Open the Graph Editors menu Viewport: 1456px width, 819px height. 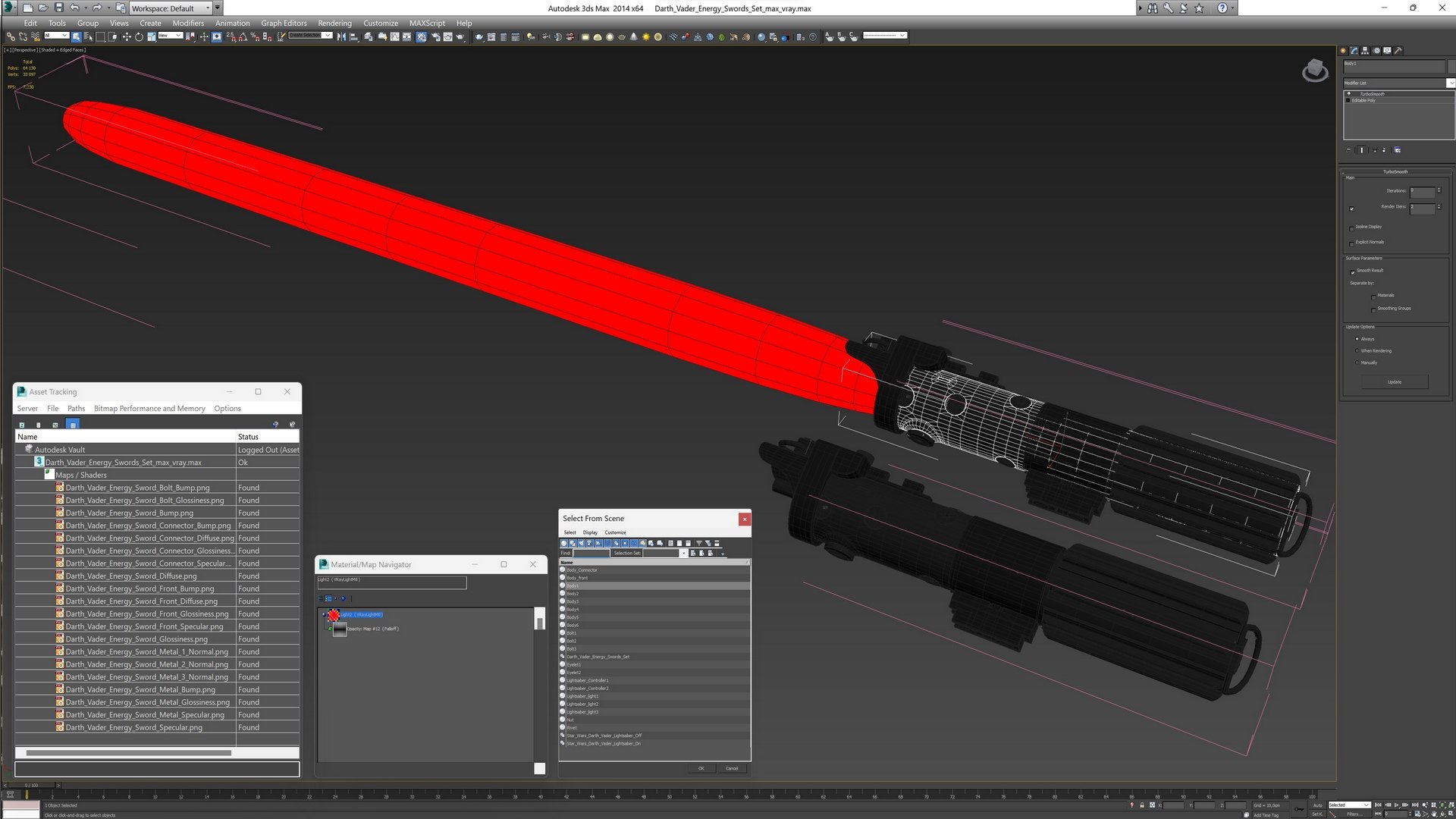pos(284,23)
